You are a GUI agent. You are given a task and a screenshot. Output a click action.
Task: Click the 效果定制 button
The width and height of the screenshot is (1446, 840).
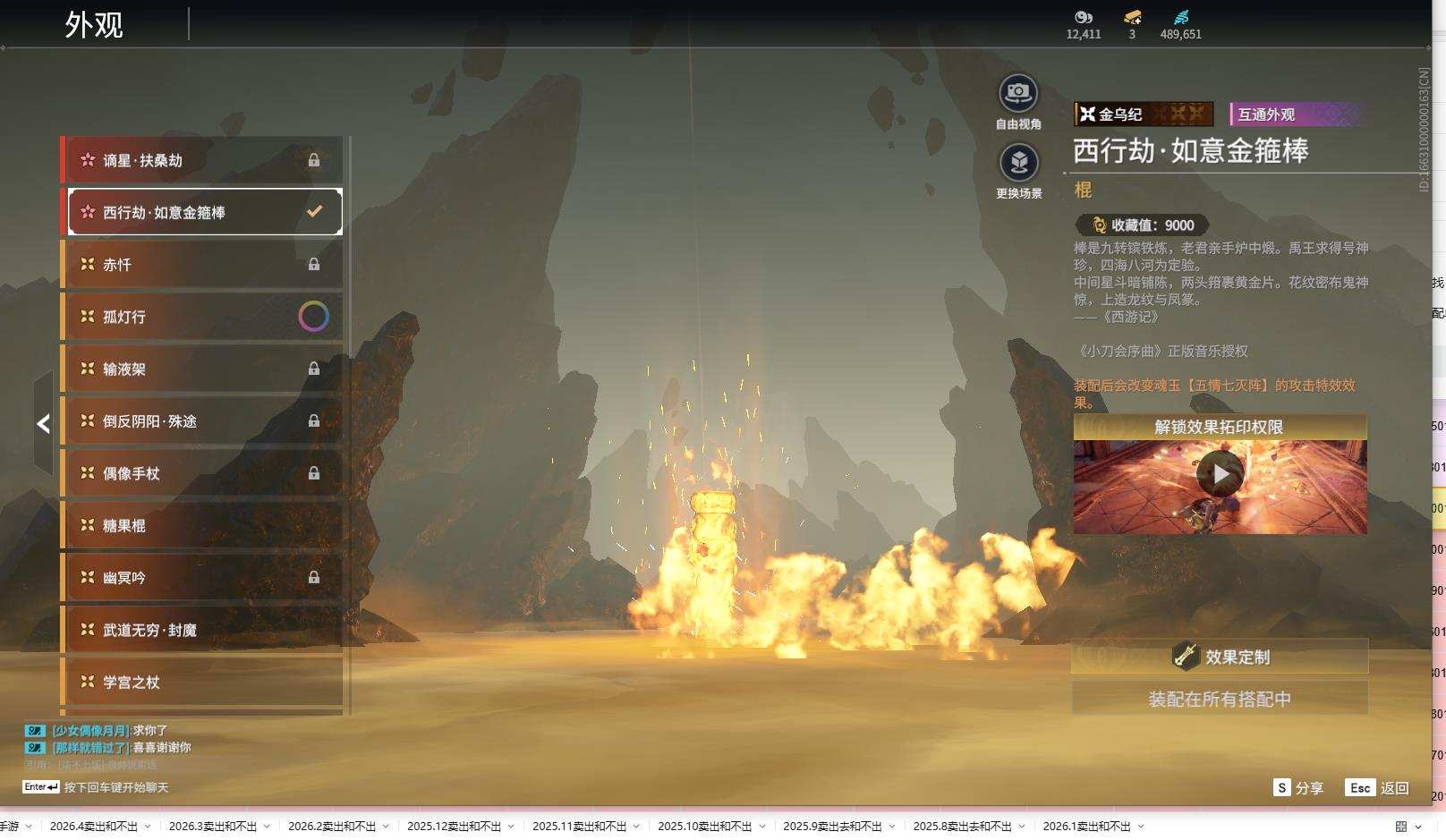(x=1220, y=657)
